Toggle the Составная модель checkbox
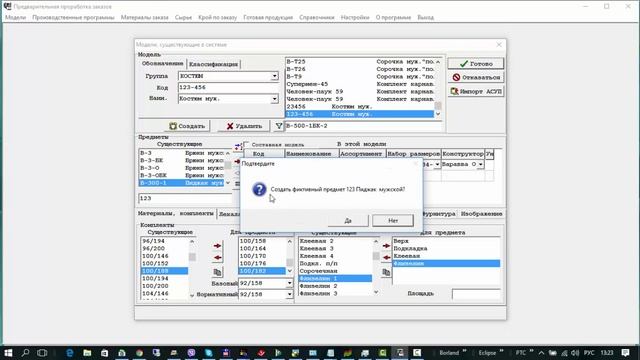Screen dimensions: 640x360 pos(247,144)
